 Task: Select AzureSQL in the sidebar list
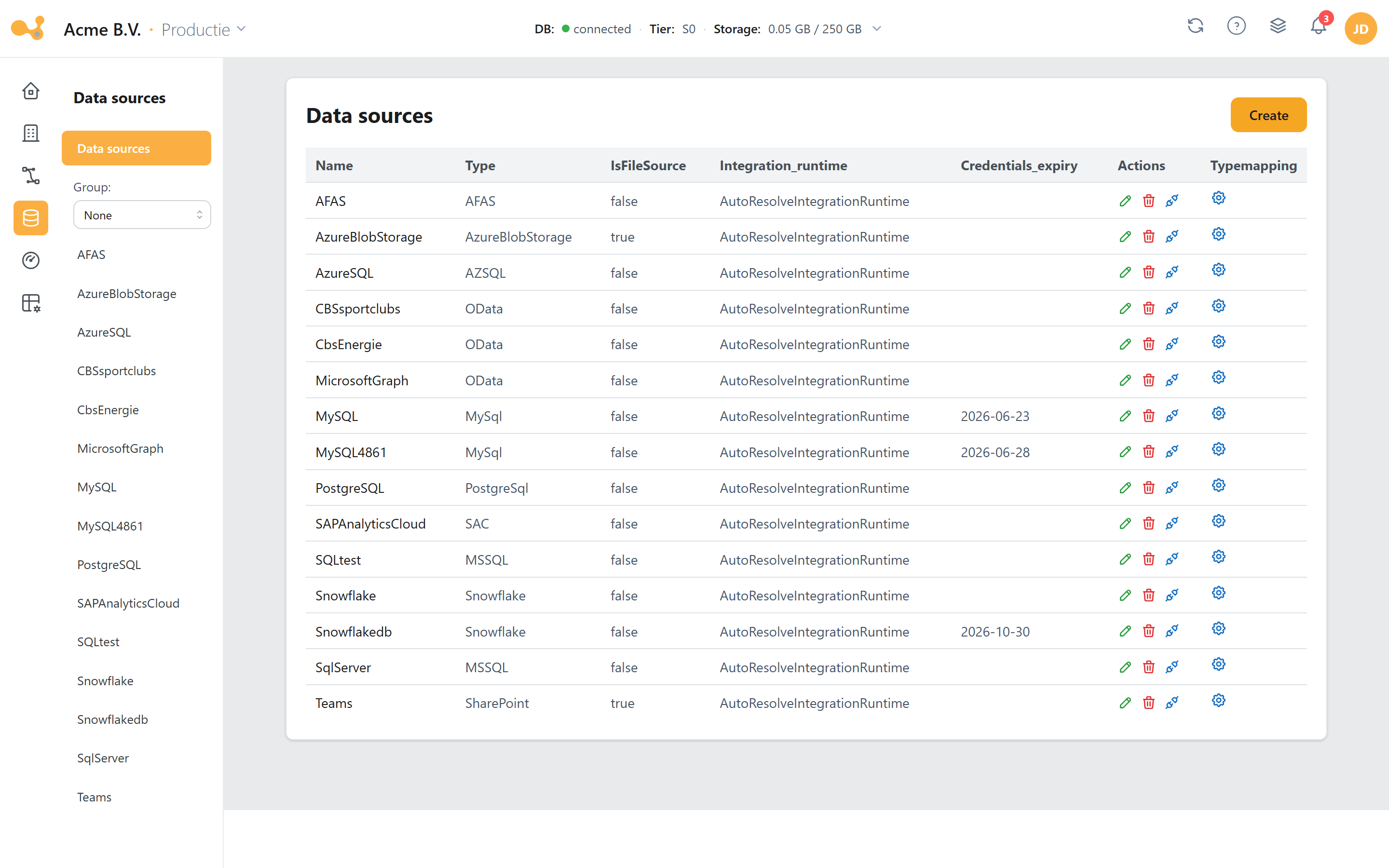coord(104,332)
